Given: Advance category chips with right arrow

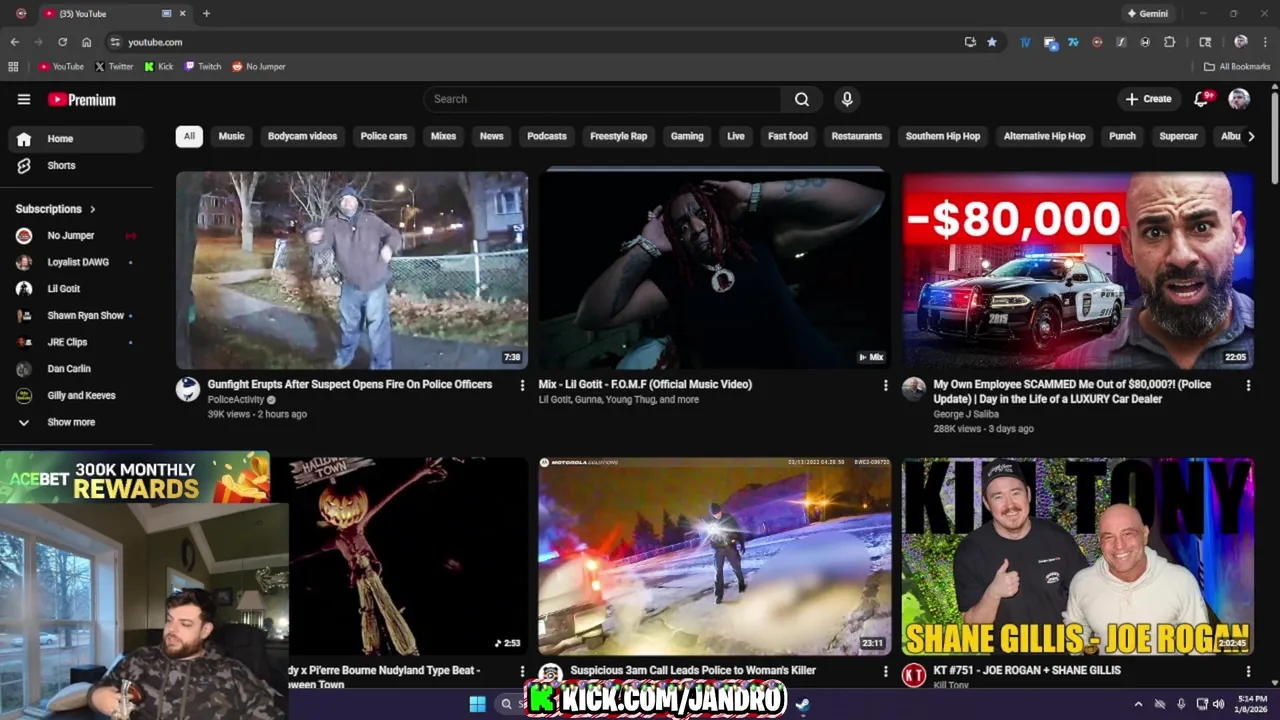Looking at the screenshot, I should [1251, 136].
